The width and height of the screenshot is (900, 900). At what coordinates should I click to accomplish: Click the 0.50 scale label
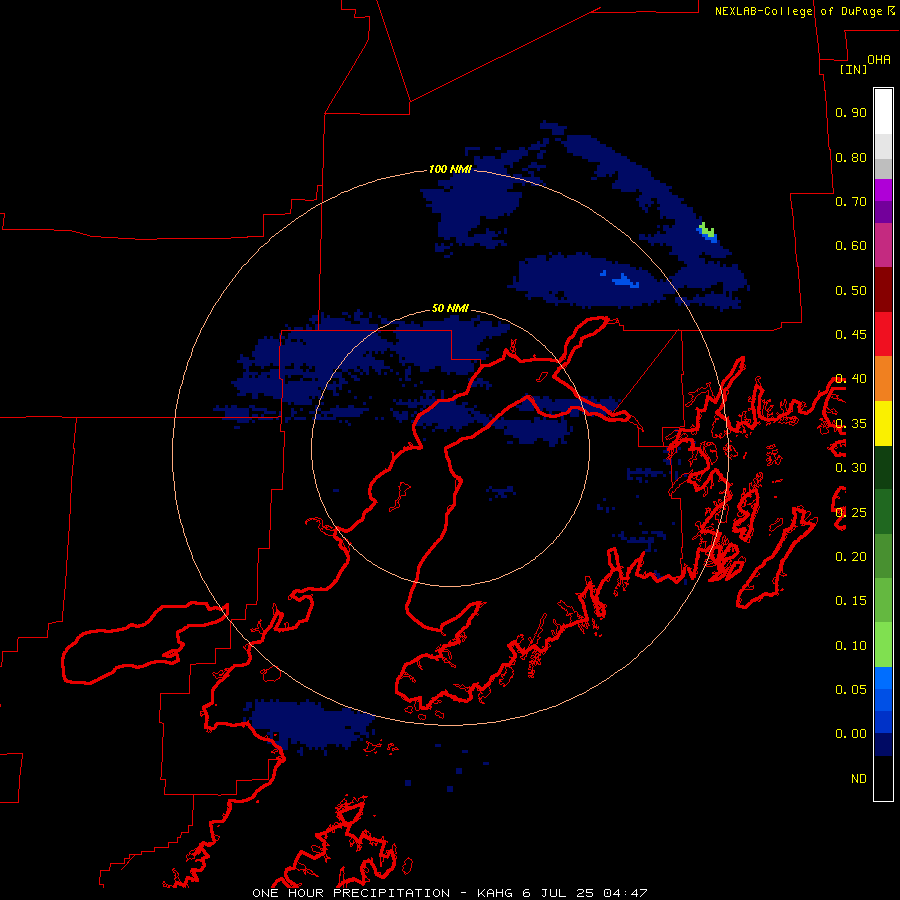pos(851,290)
